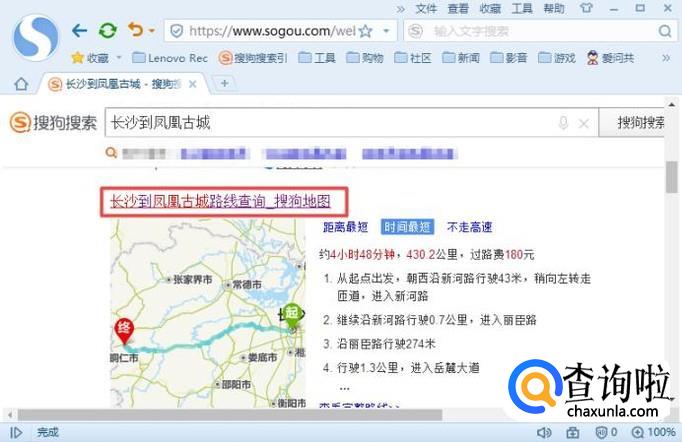Refresh the page with the green reload icon
Screen dimensions: 682x442
point(107,31)
